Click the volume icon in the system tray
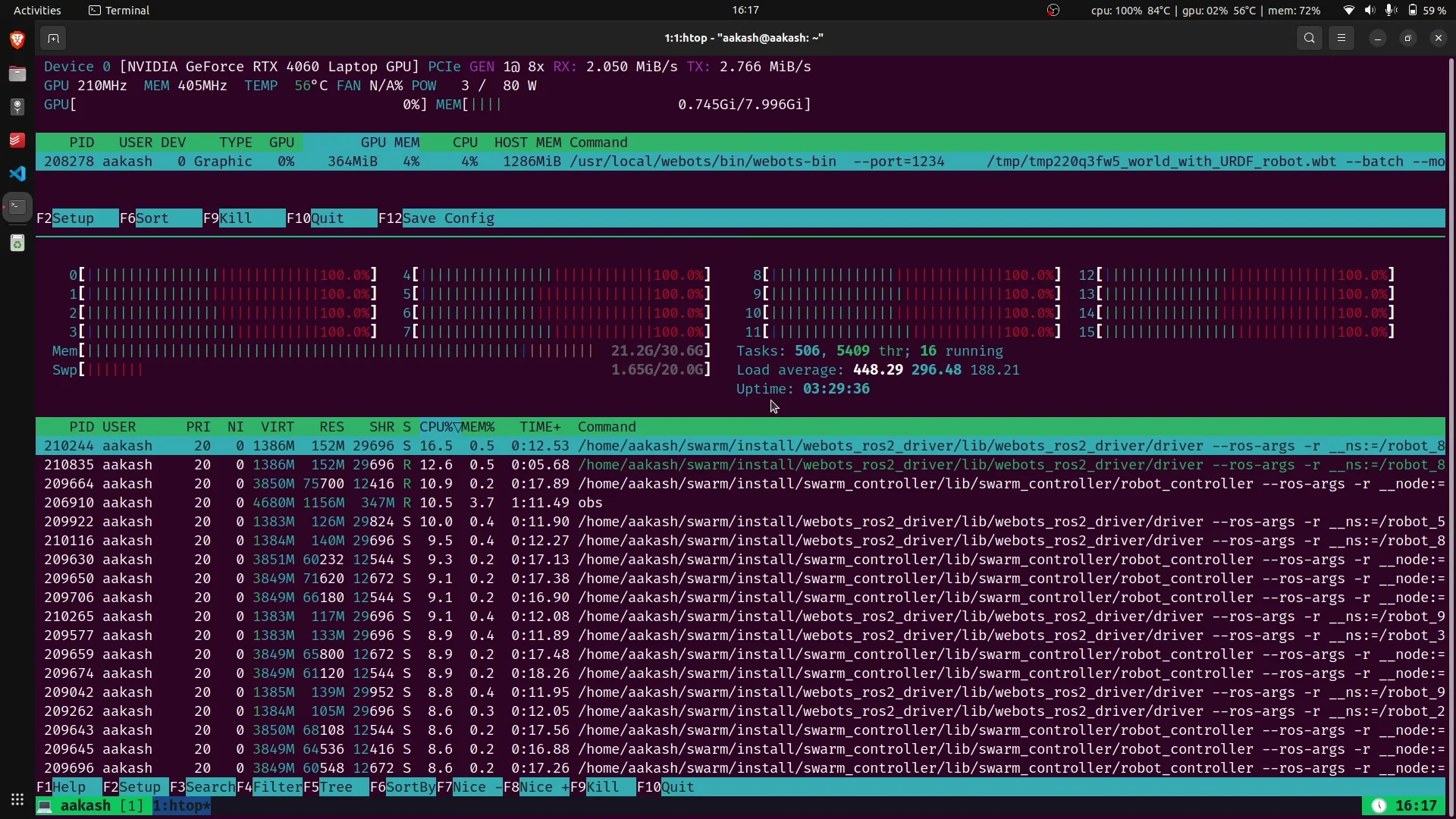 1370,11
